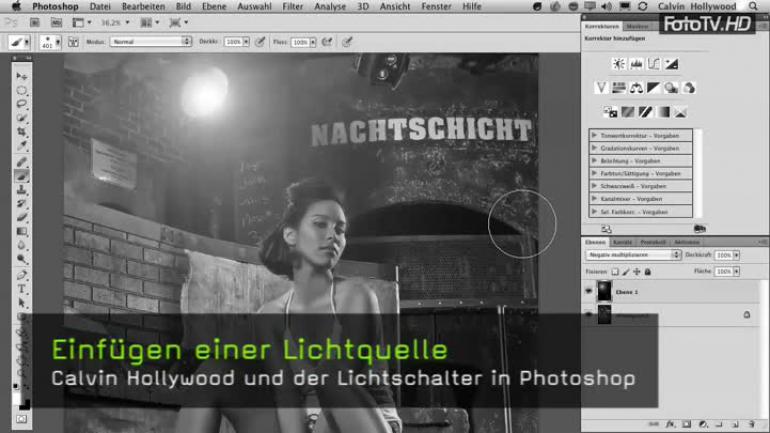Open layer Deckkraft opacity arrow
This screenshot has width=770, height=433.
pyautogui.click(x=737, y=255)
